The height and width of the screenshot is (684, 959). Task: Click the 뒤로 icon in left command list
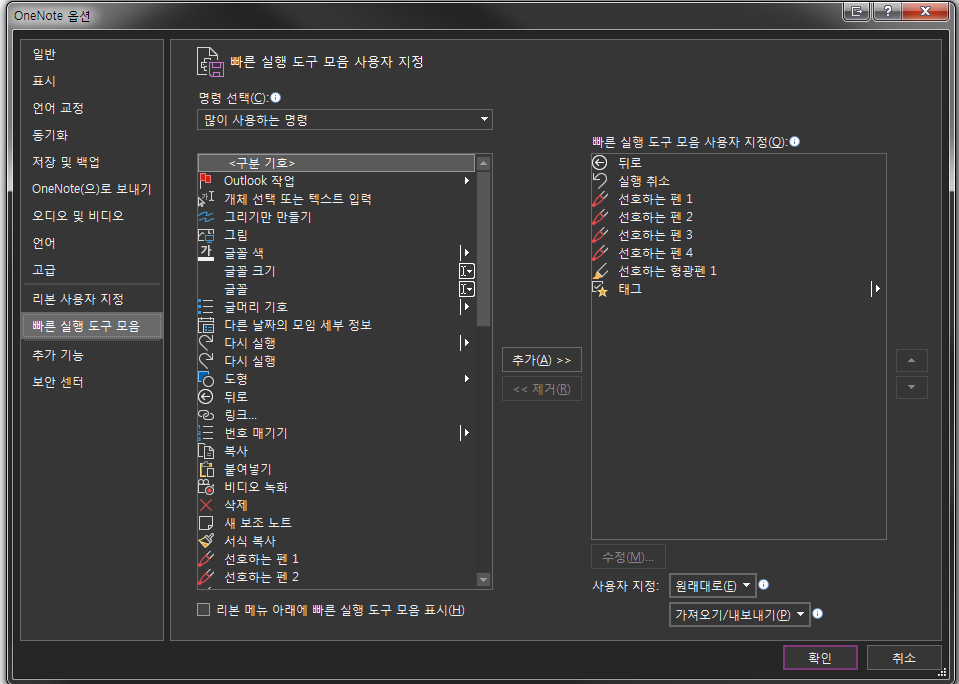(206, 396)
